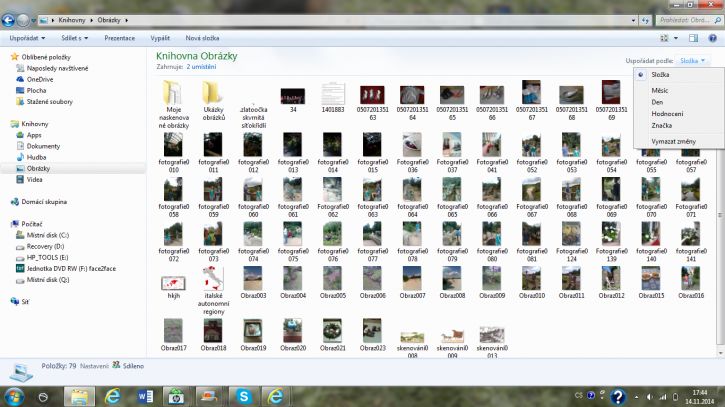Viewport: 725px width, 407px height.
Task: Open Stažené soubory in sidebar
Action: (x=49, y=101)
